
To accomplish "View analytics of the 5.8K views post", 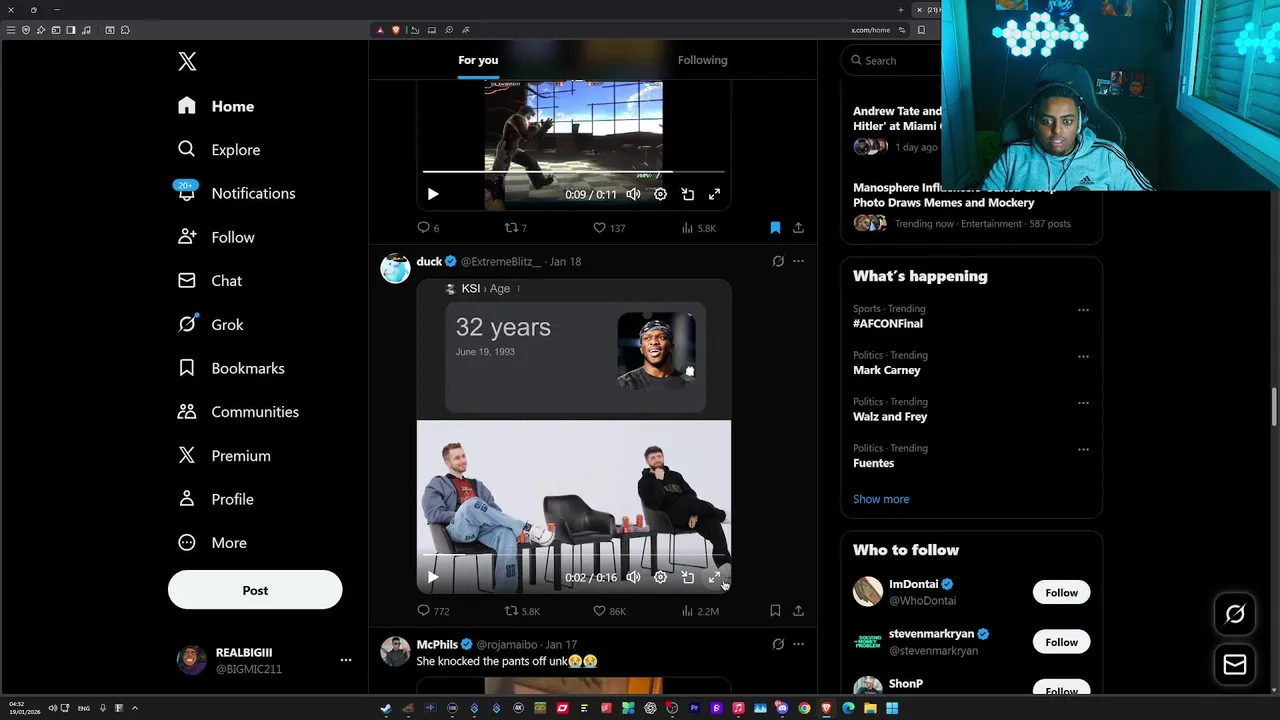I will [x=698, y=228].
